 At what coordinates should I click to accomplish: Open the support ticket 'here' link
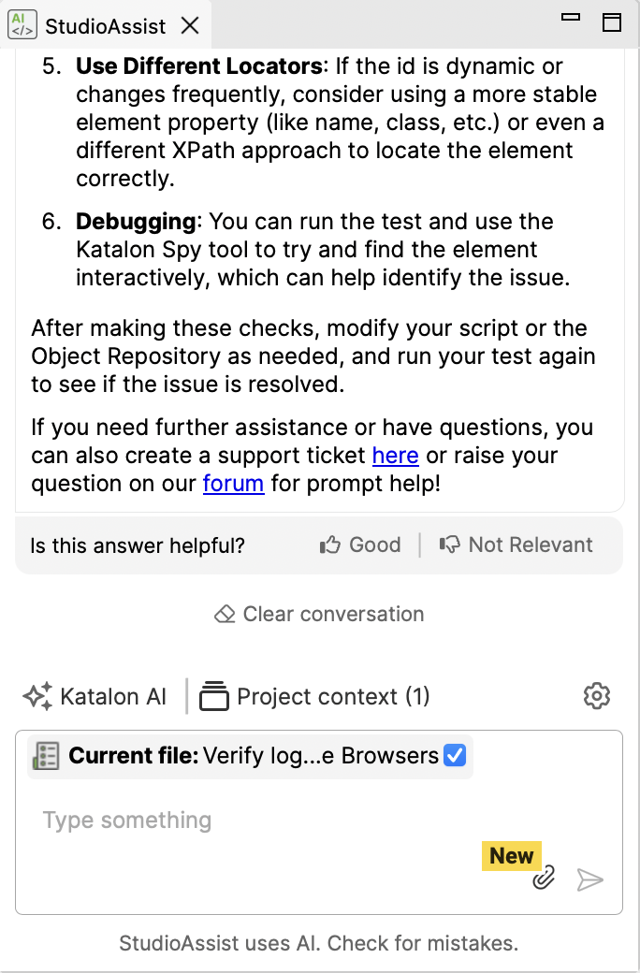click(x=395, y=455)
